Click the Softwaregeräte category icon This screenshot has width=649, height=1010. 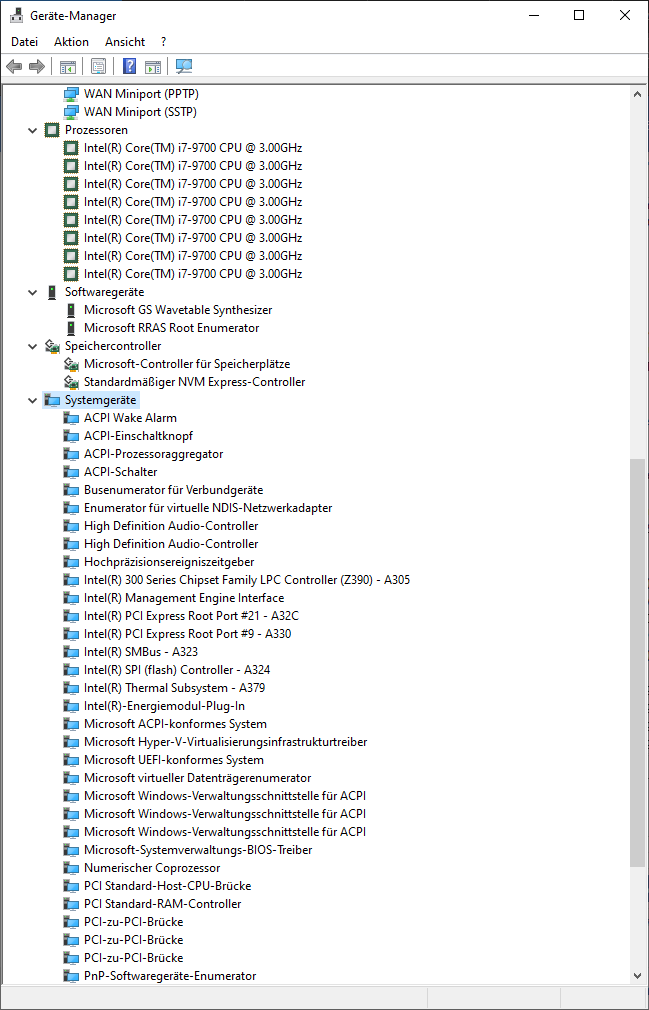(52, 292)
